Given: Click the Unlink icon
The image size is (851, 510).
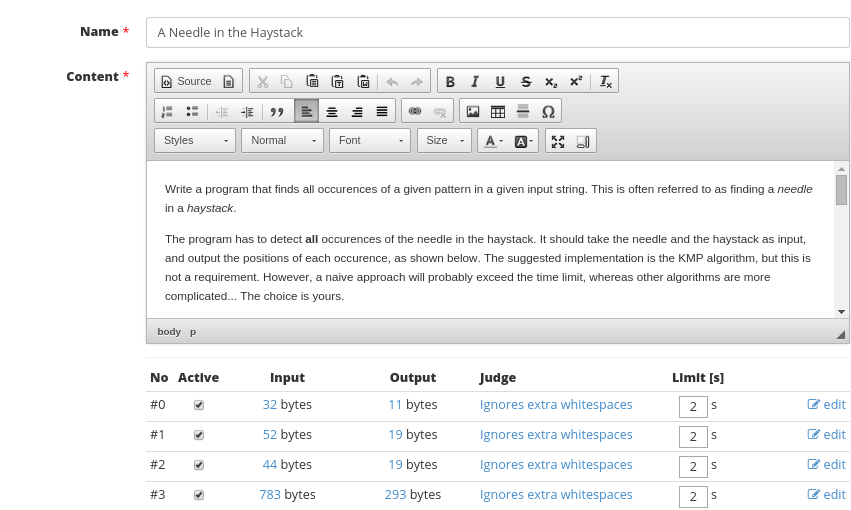Looking at the screenshot, I should pos(440,112).
